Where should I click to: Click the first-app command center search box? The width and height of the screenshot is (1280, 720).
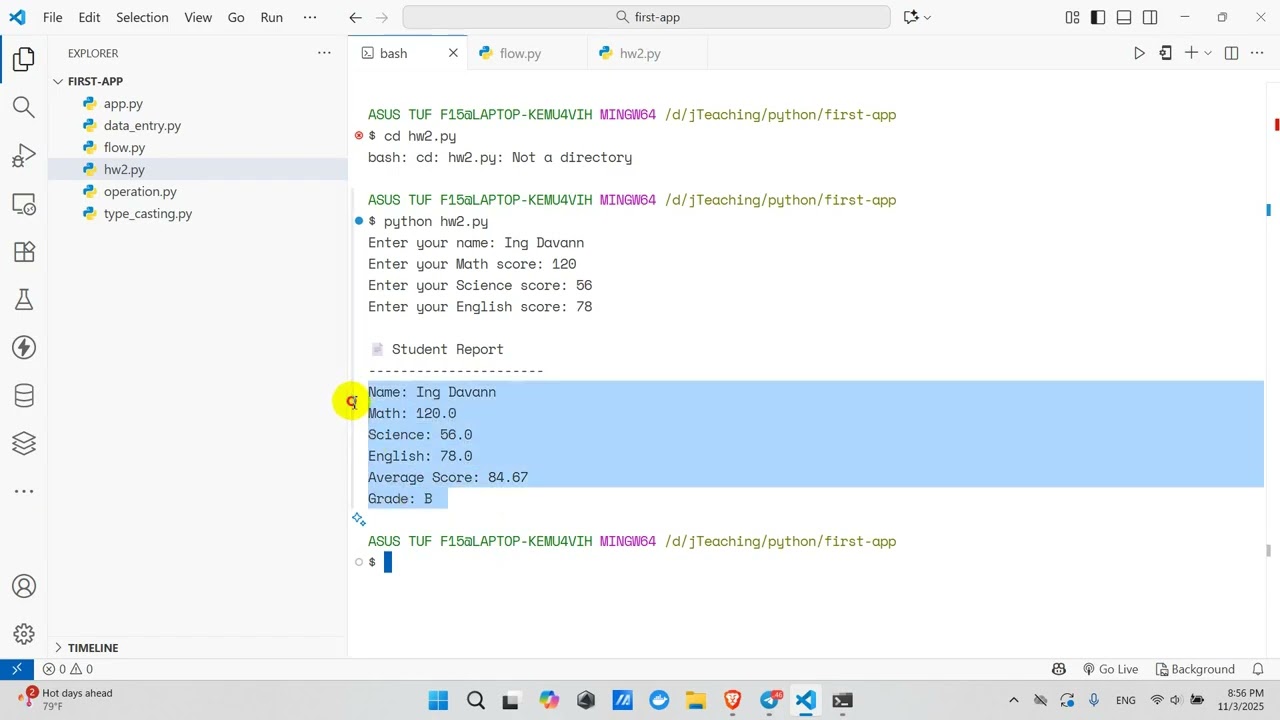pos(647,17)
